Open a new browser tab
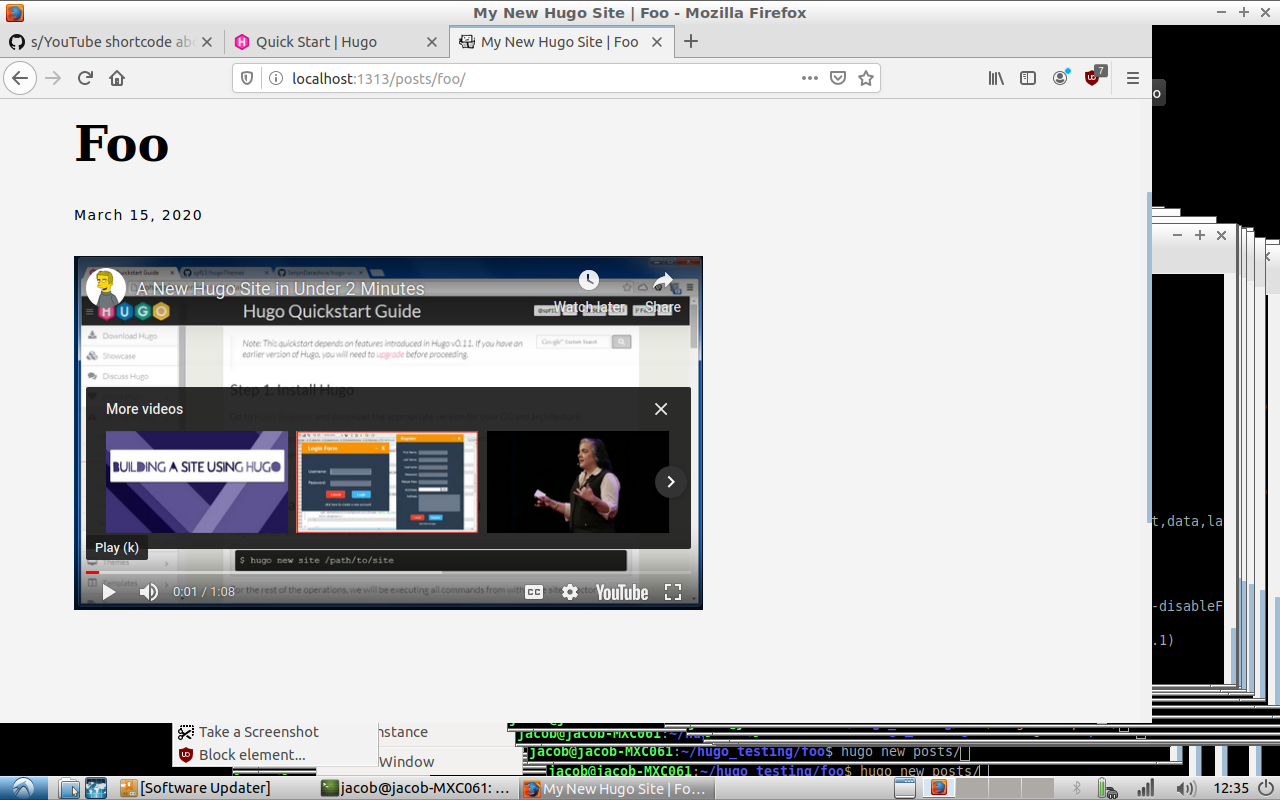The image size is (1280, 800). coord(690,41)
